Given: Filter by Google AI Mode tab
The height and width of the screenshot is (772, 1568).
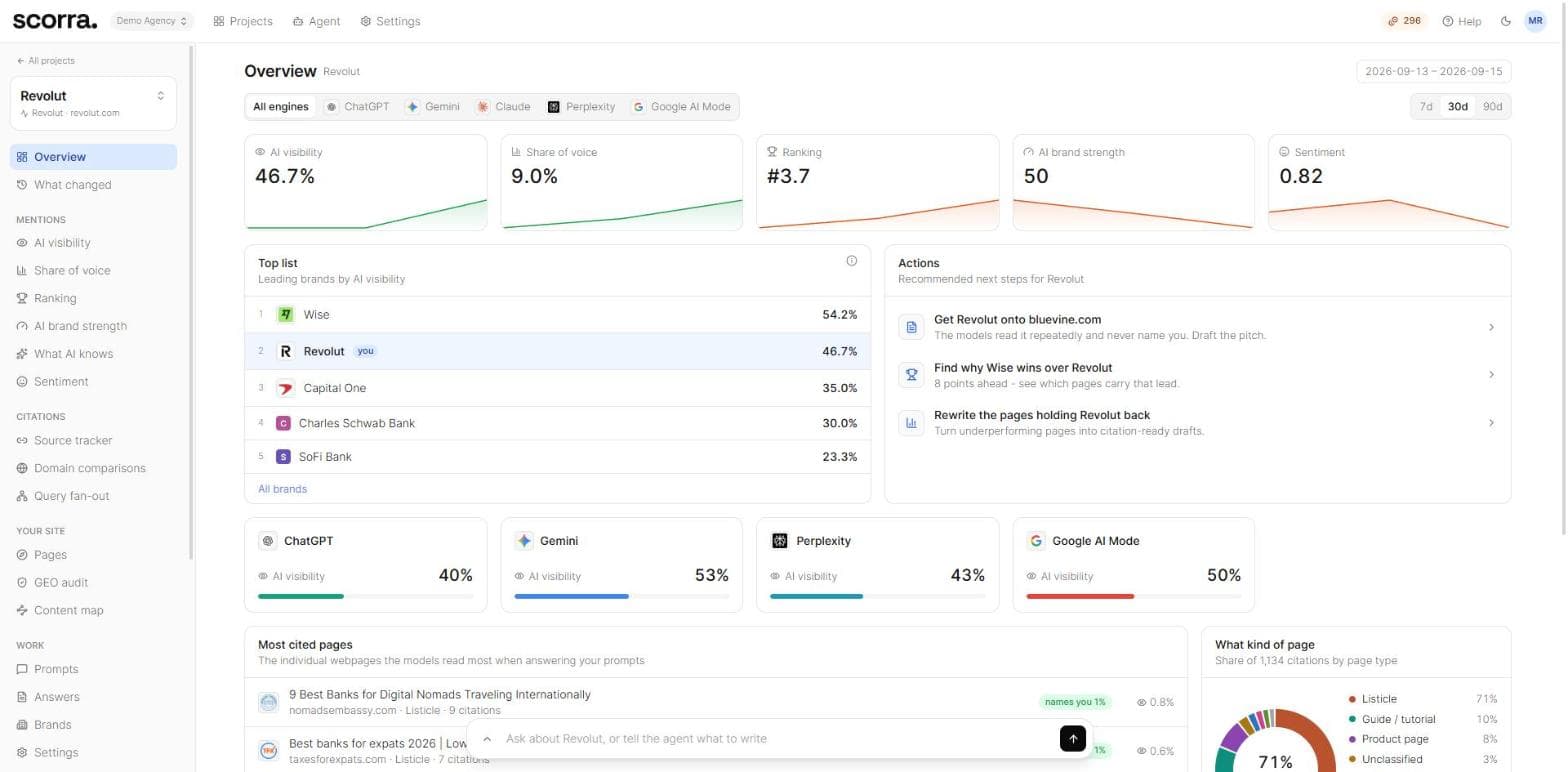Looking at the screenshot, I should click(x=681, y=107).
